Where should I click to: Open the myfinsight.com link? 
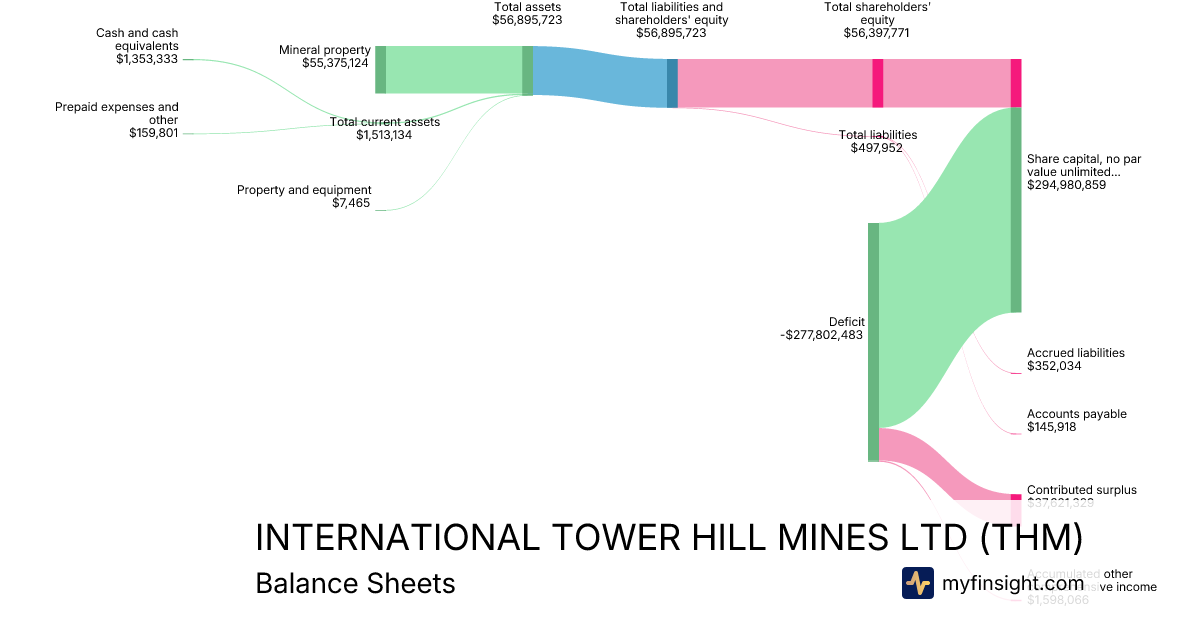coord(1012,583)
